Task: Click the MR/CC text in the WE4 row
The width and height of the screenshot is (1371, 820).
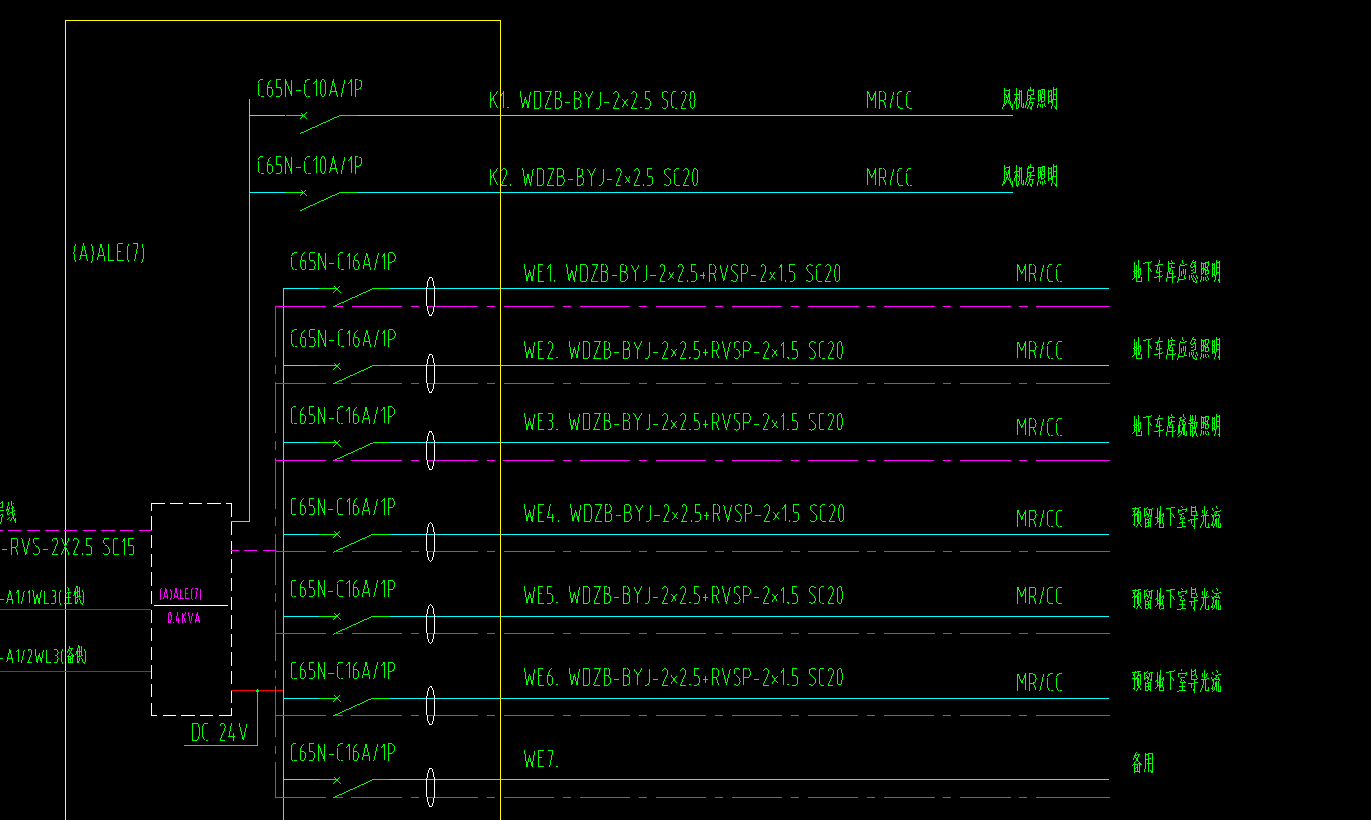Action: (1039, 519)
